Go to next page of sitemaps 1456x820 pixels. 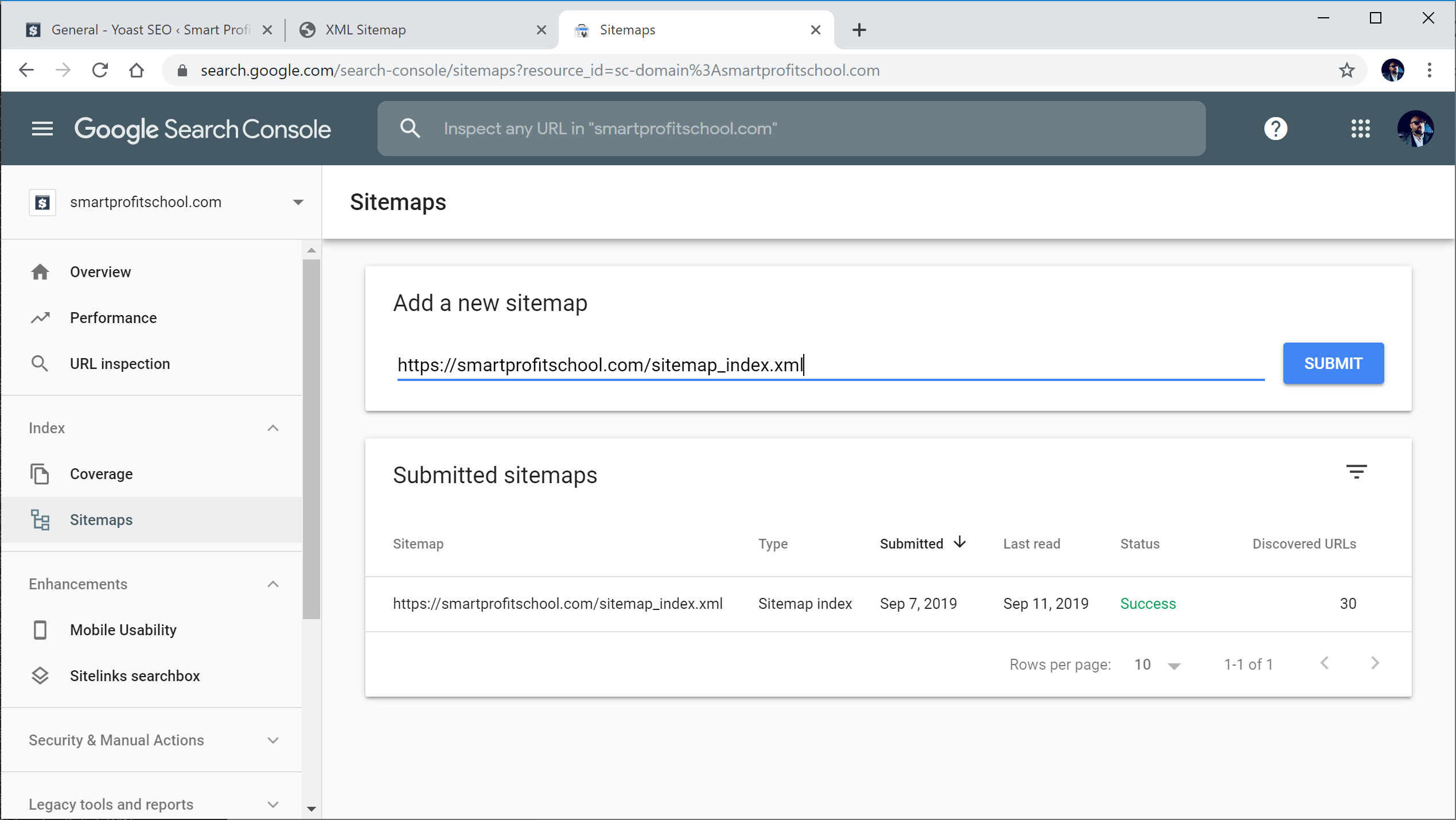(1375, 663)
